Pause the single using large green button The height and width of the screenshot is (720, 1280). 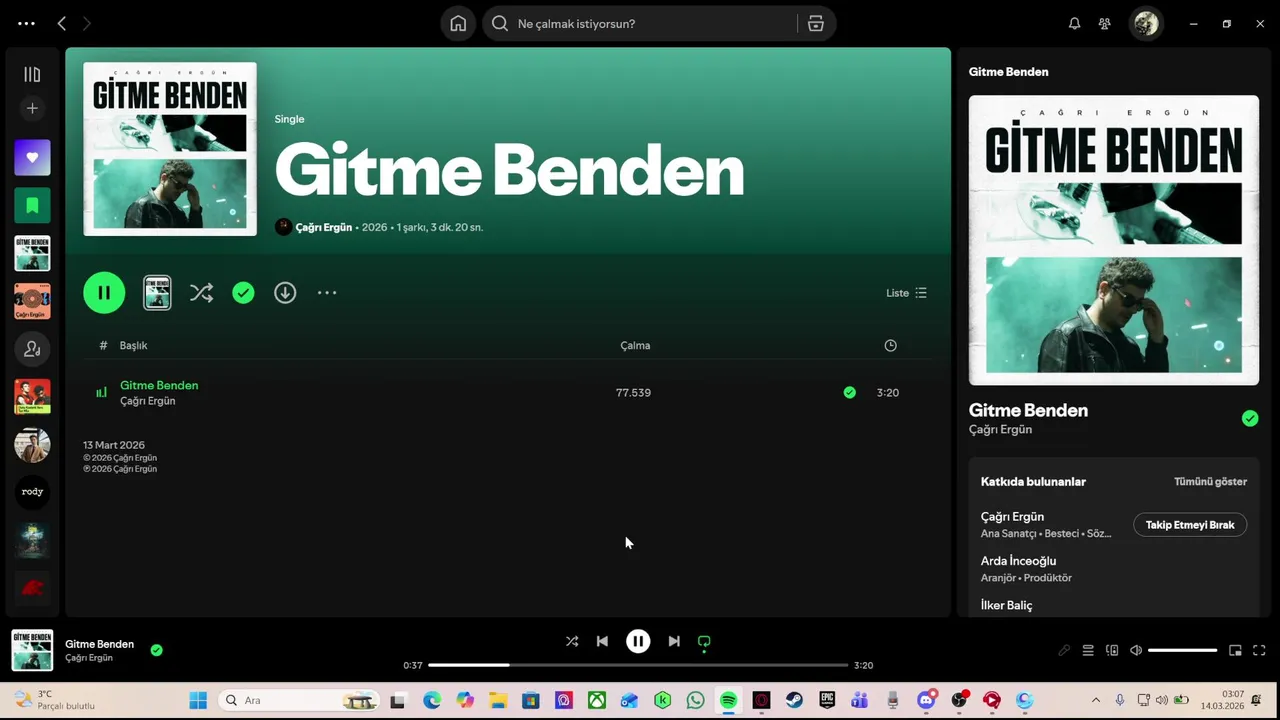104,293
